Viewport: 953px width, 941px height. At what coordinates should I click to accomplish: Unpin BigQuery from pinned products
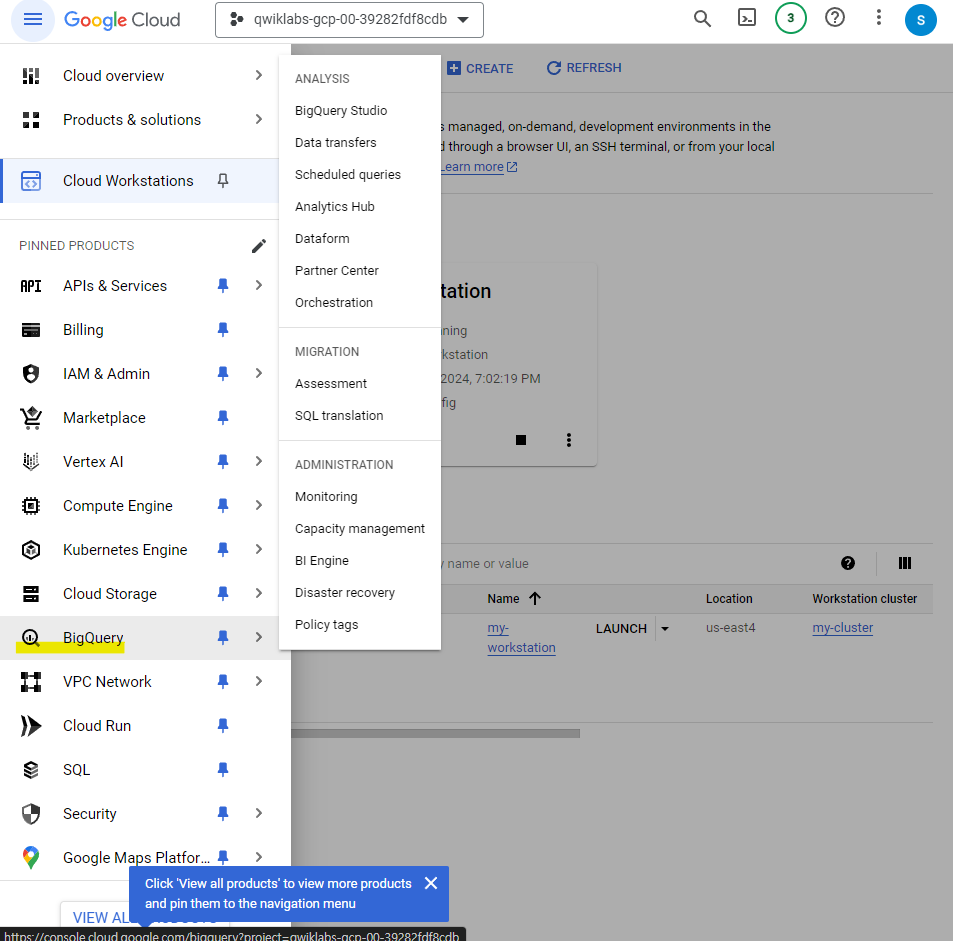point(223,638)
